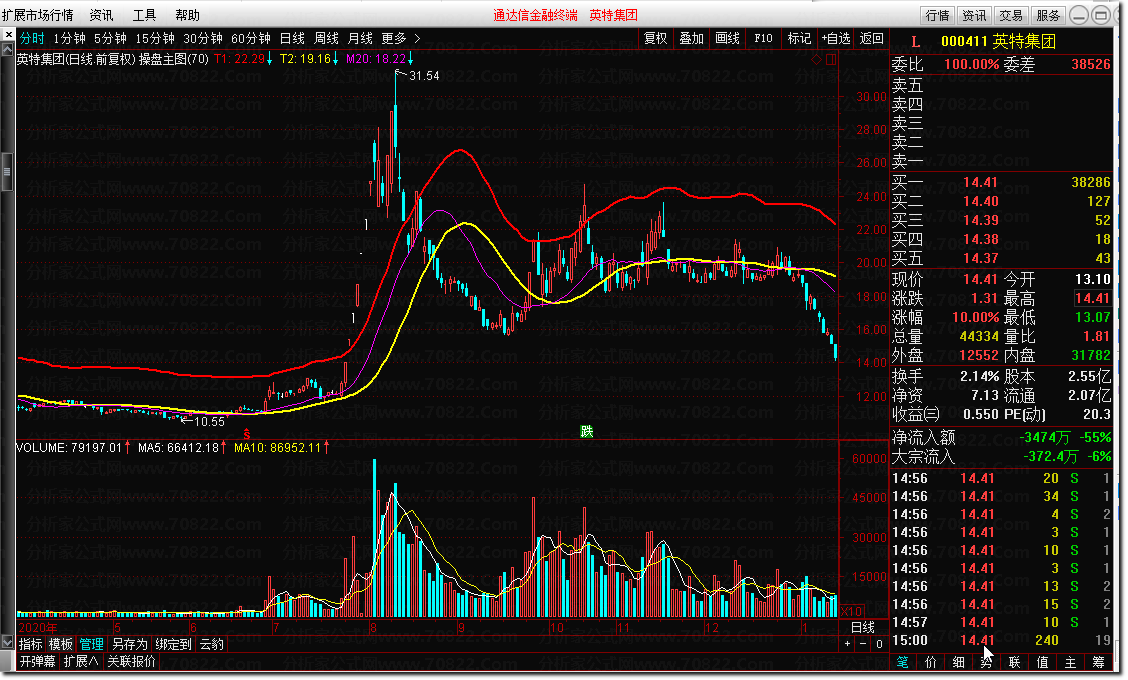This screenshot has width=1128, height=680.
Task: Click the left sidebar scroll-down arrow
Action: pyautogui.click(x=7, y=641)
